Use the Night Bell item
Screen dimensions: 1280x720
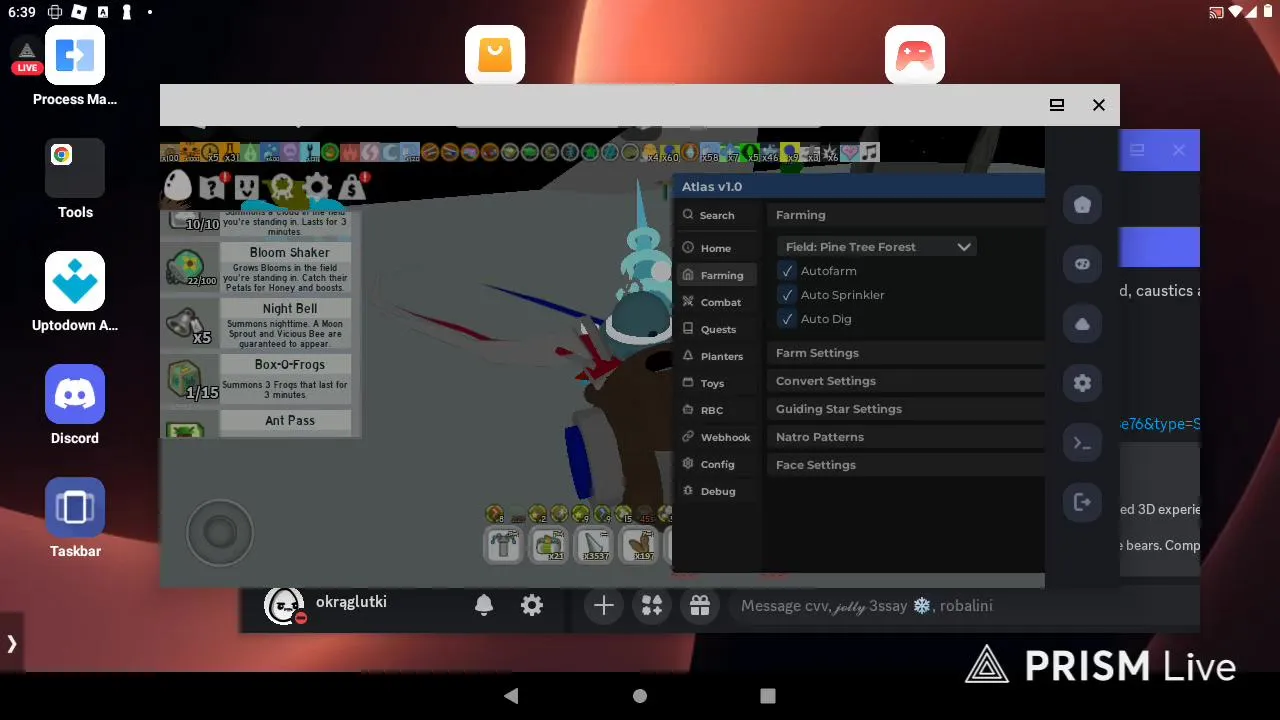point(257,323)
